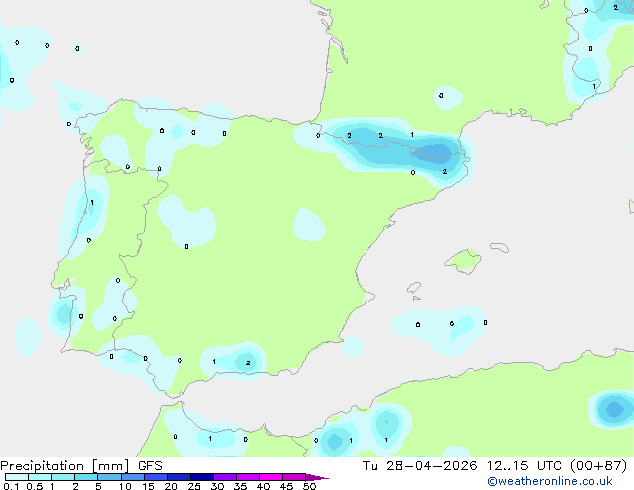
Task: Click the 15 legend scale label
Action: coord(148,486)
